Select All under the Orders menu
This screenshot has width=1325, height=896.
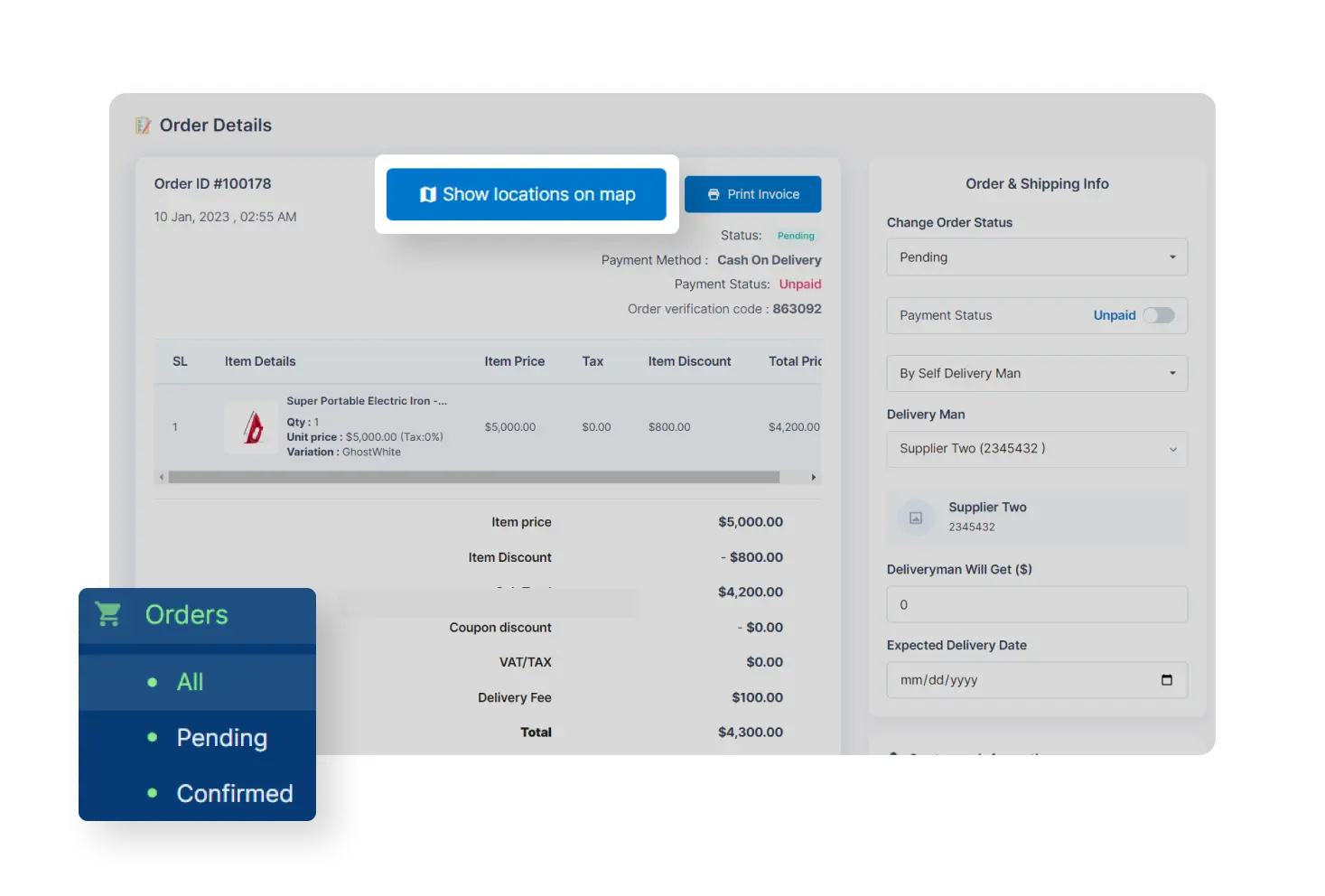(190, 682)
